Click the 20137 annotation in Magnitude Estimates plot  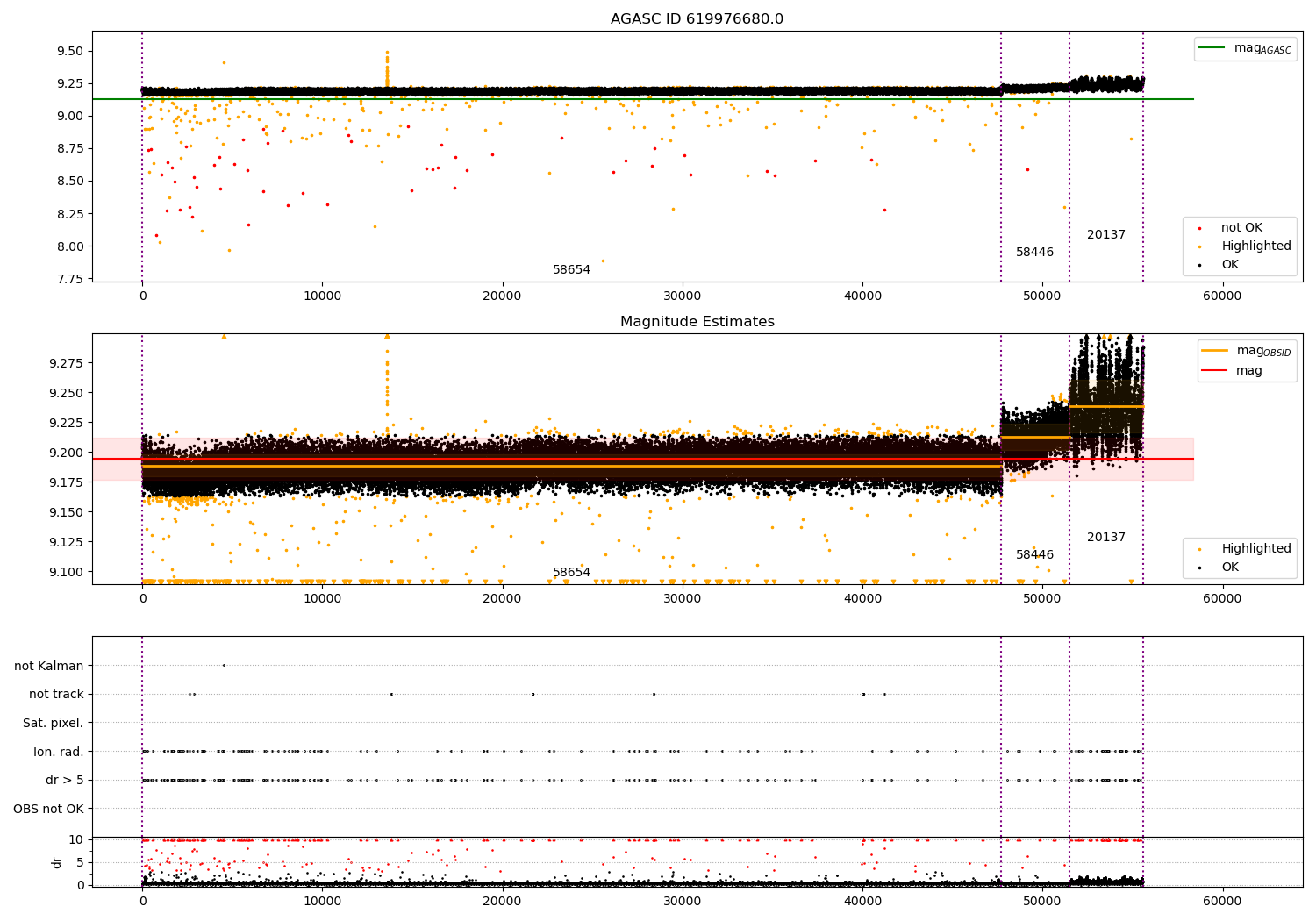click(x=1105, y=538)
